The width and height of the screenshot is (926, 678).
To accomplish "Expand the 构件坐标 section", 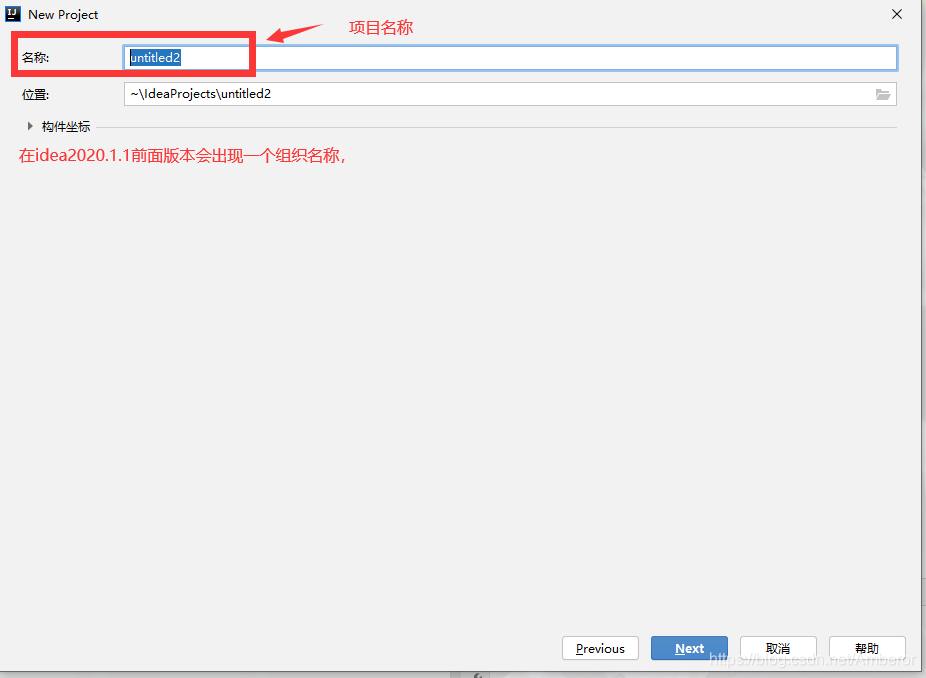I will pyautogui.click(x=30, y=126).
